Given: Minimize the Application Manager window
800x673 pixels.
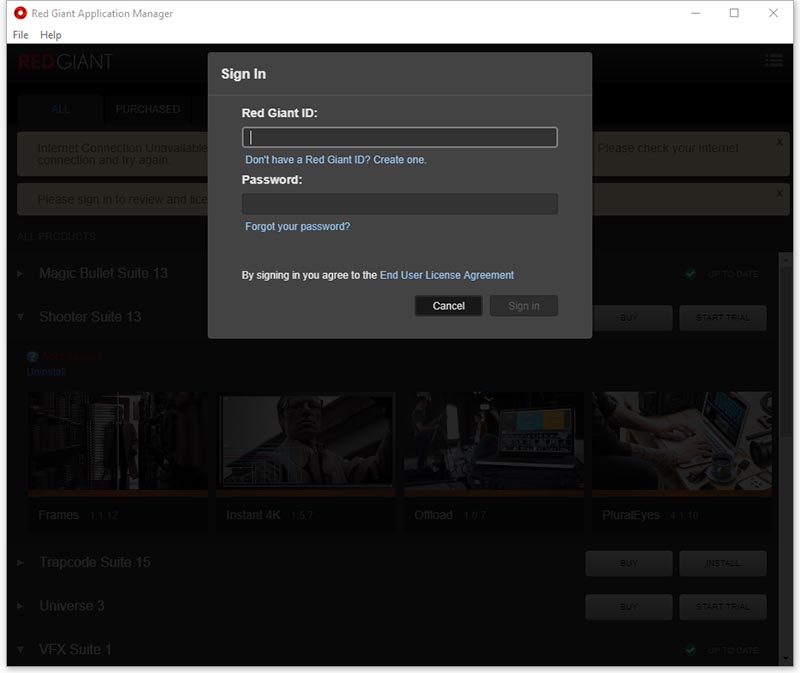Looking at the screenshot, I should 695,13.
